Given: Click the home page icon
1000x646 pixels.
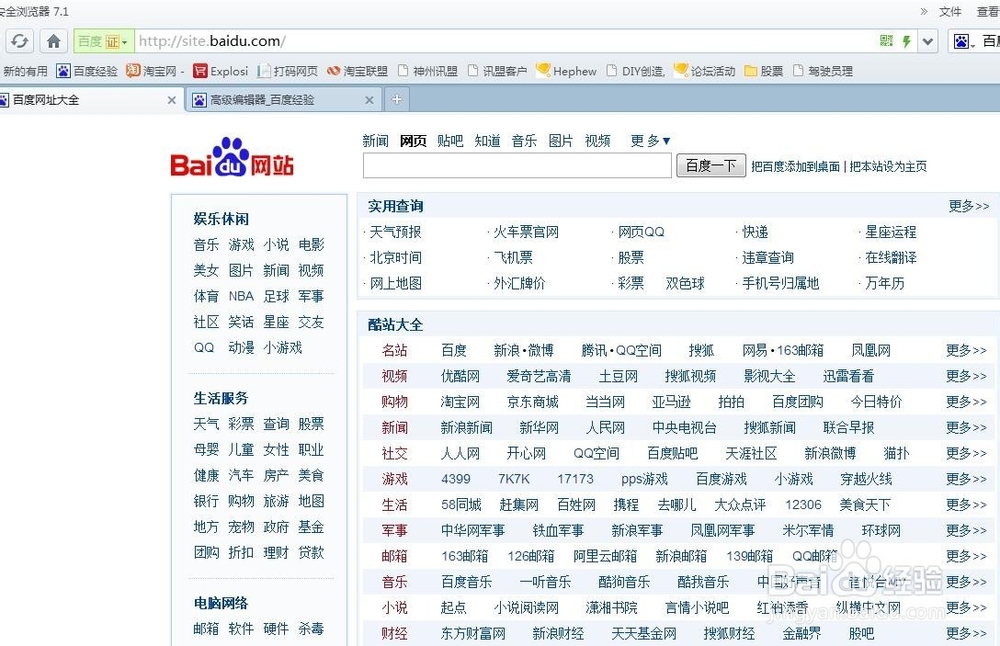Looking at the screenshot, I should click(54, 41).
